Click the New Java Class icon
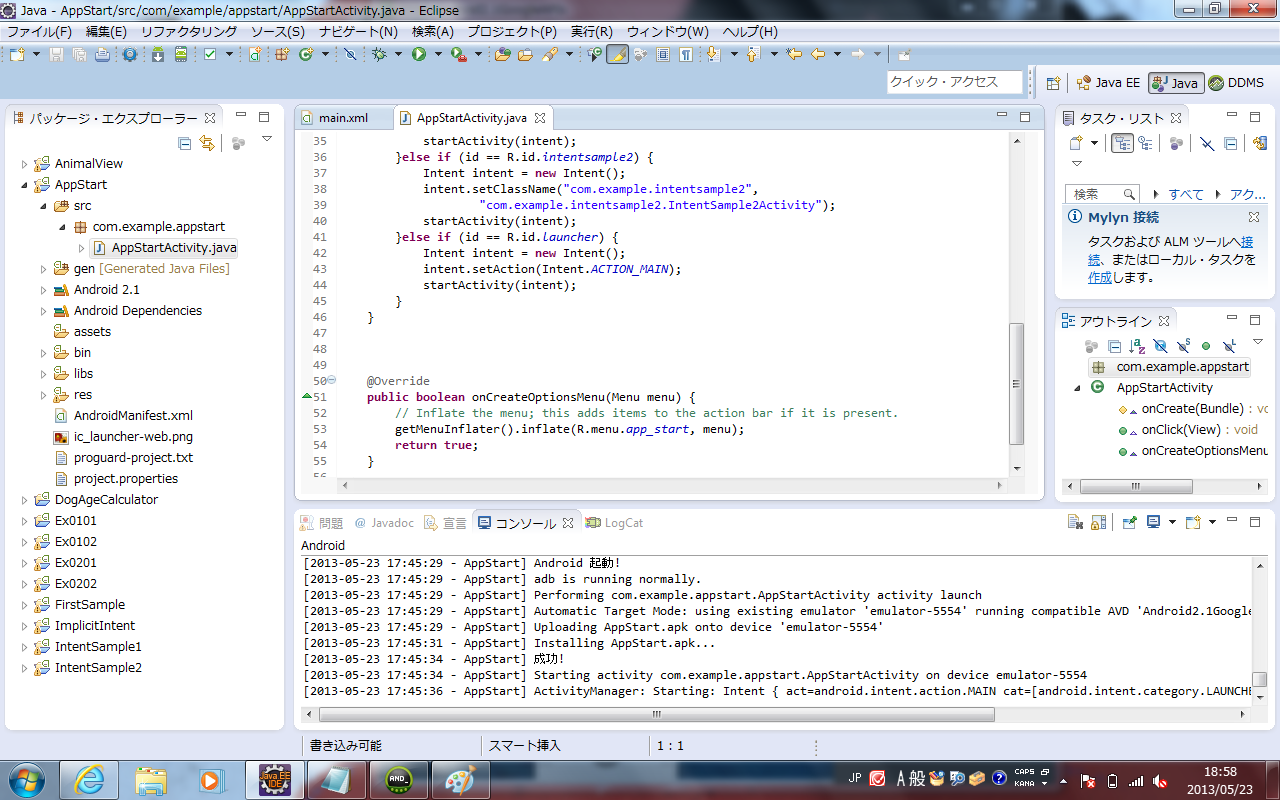This screenshot has height=802, width=1282. tap(307, 54)
